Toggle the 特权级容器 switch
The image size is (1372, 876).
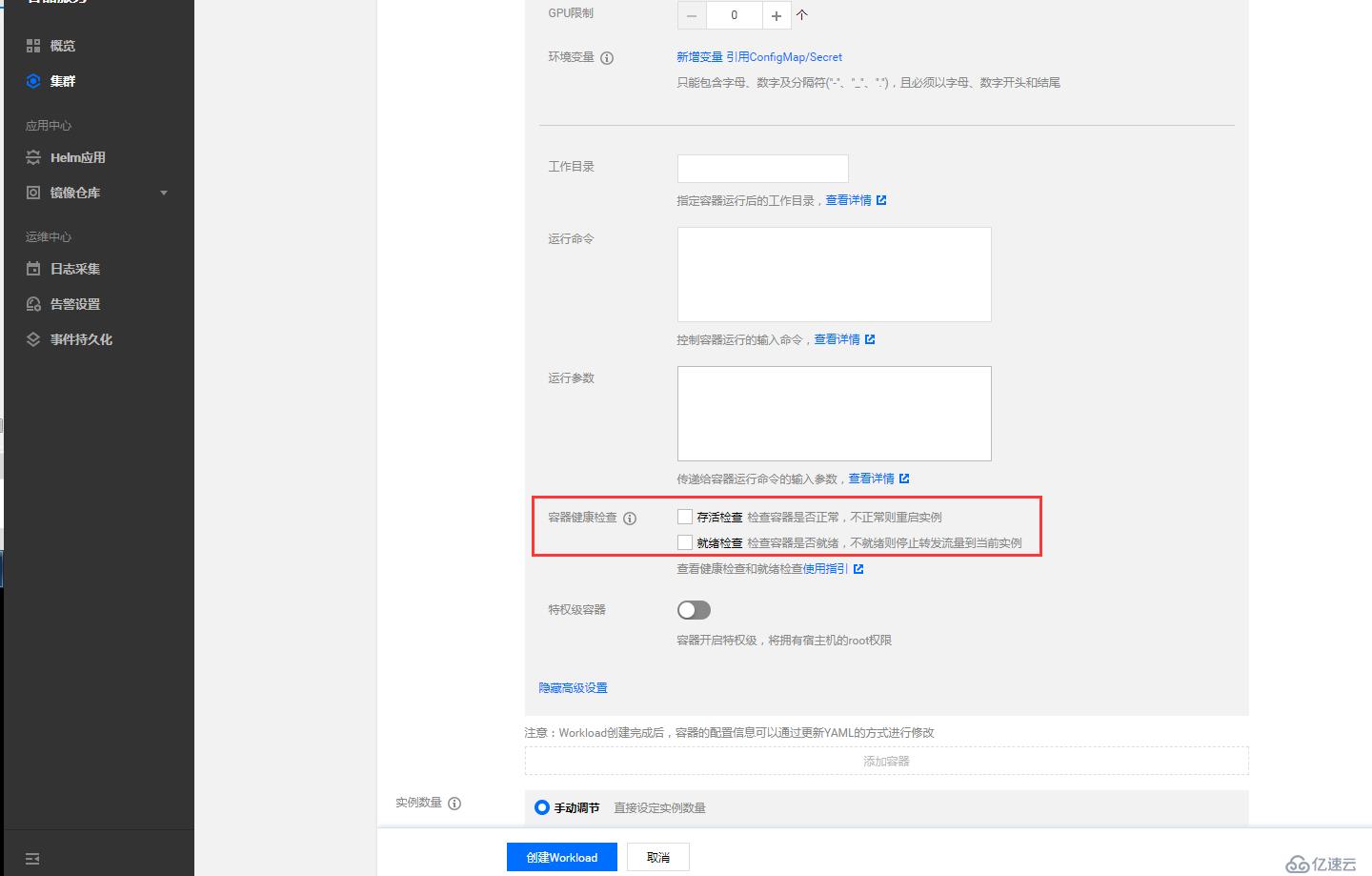[x=694, y=610]
